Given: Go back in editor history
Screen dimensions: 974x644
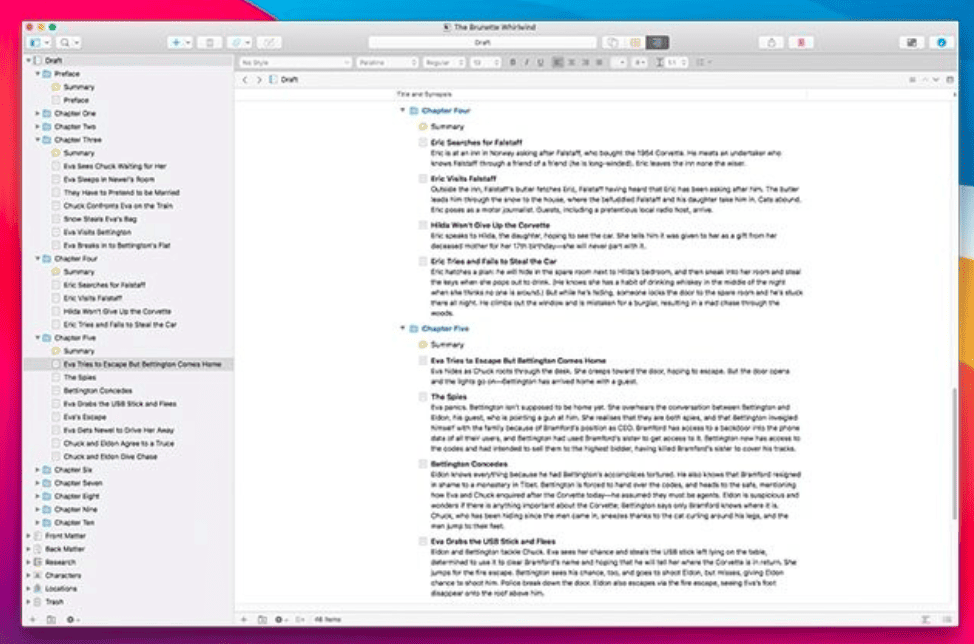Looking at the screenshot, I should (245, 79).
